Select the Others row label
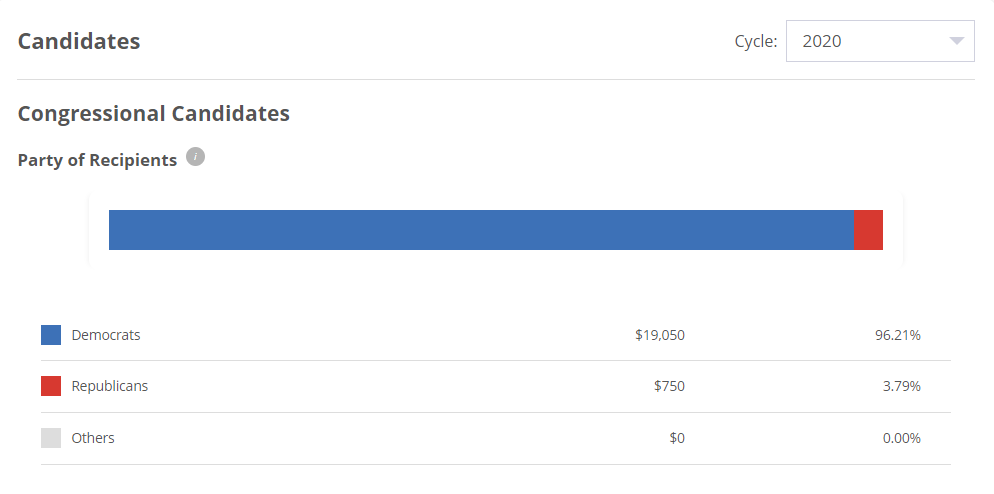This screenshot has width=994, height=494. coord(93,438)
